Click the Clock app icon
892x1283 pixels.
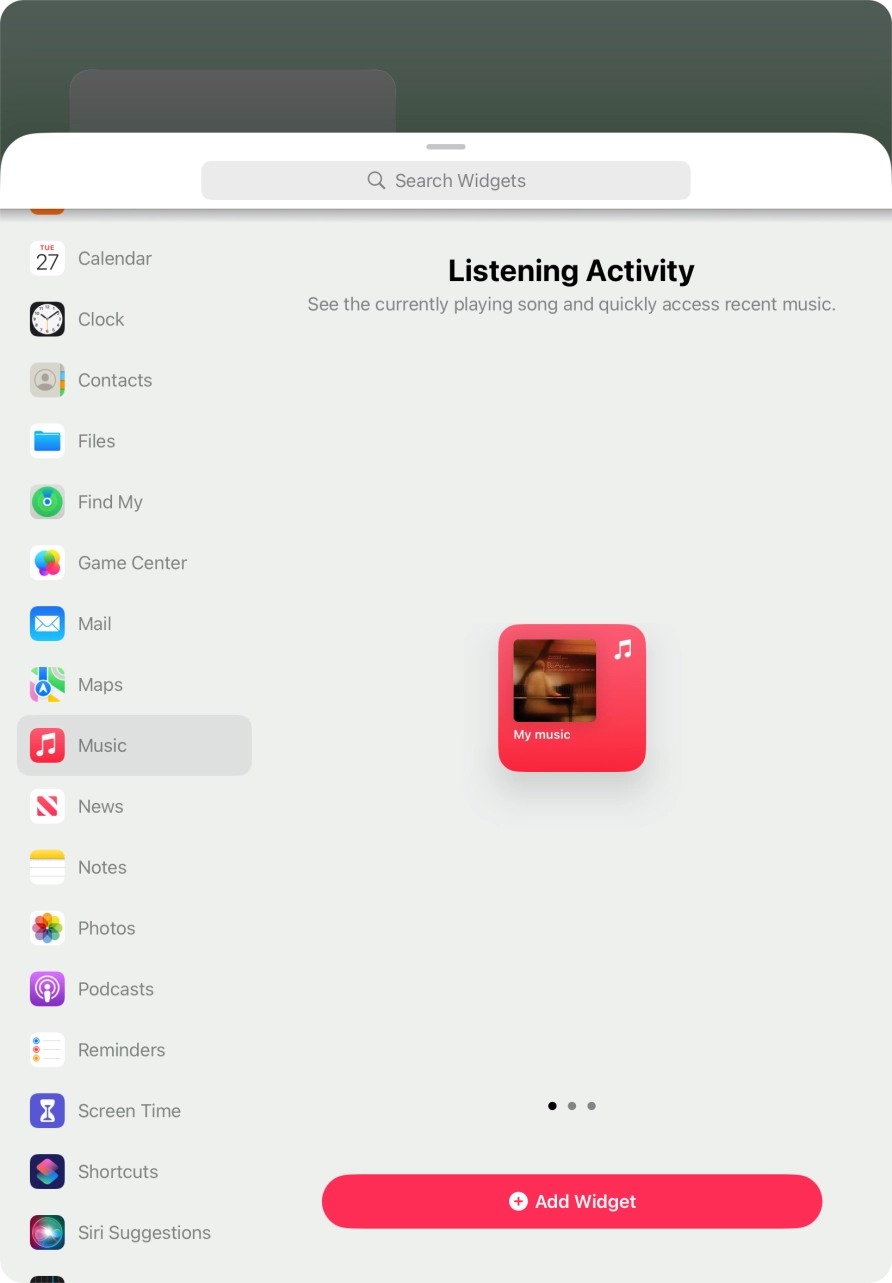47,319
